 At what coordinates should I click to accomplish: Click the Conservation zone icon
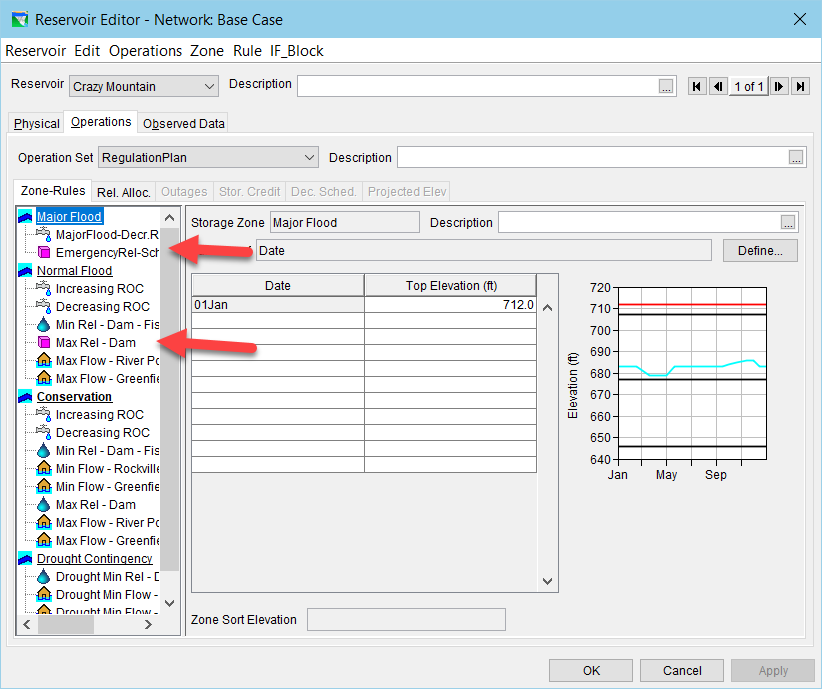(x=25, y=396)
